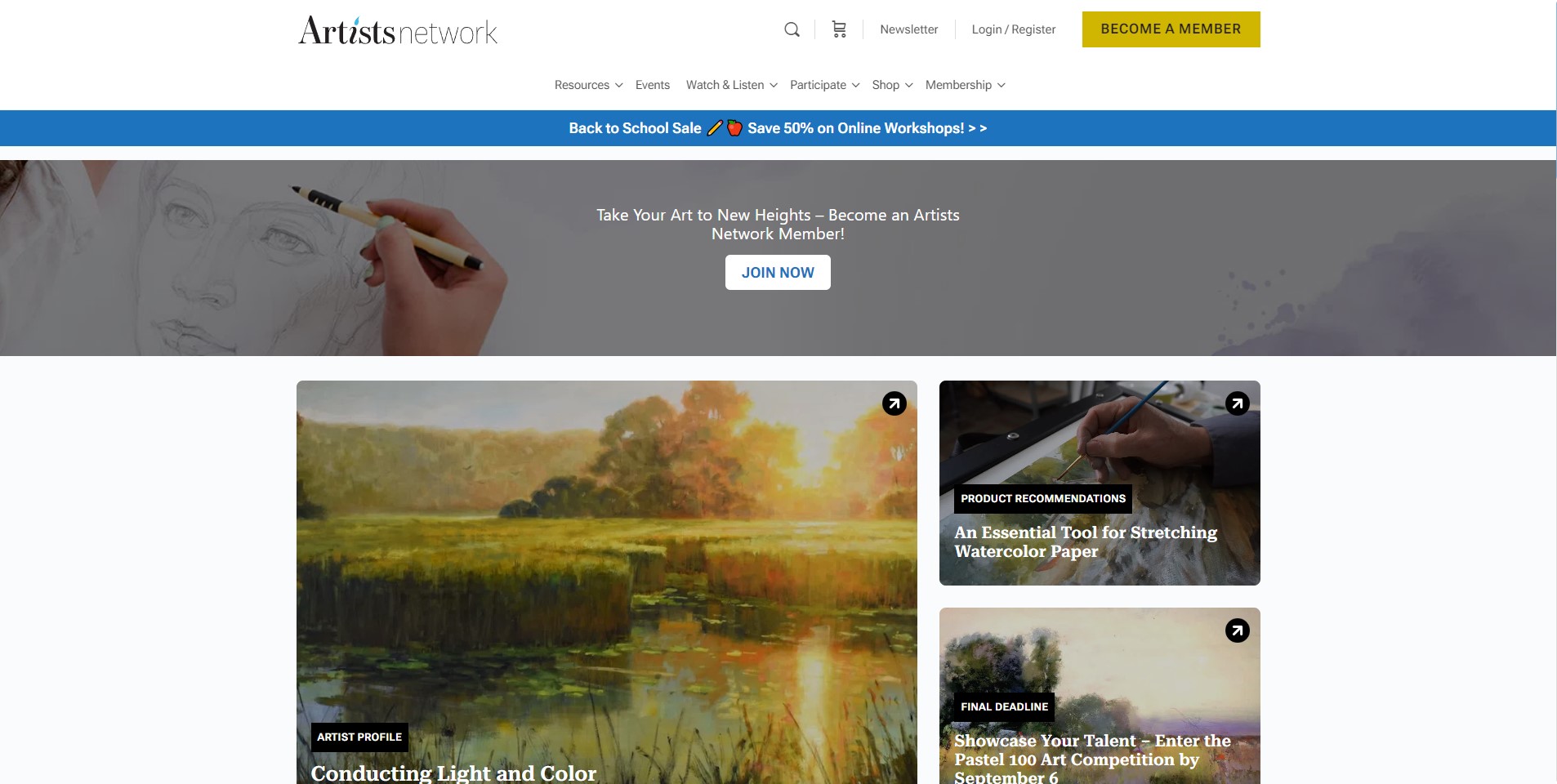The width and height of the screenshot is (1557, 784).
Task: Open the shopping cart icon
Action: point(839,29)
